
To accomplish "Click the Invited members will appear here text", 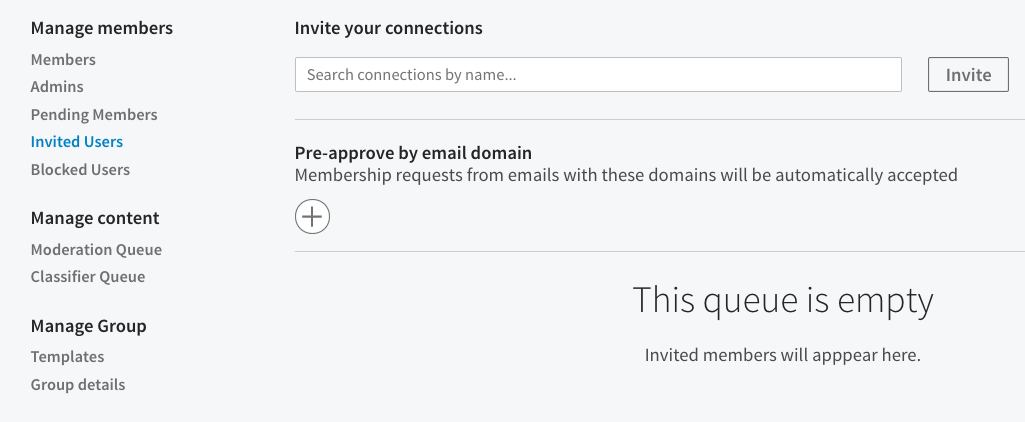I will pyautogui.click(x=782, y=355).
